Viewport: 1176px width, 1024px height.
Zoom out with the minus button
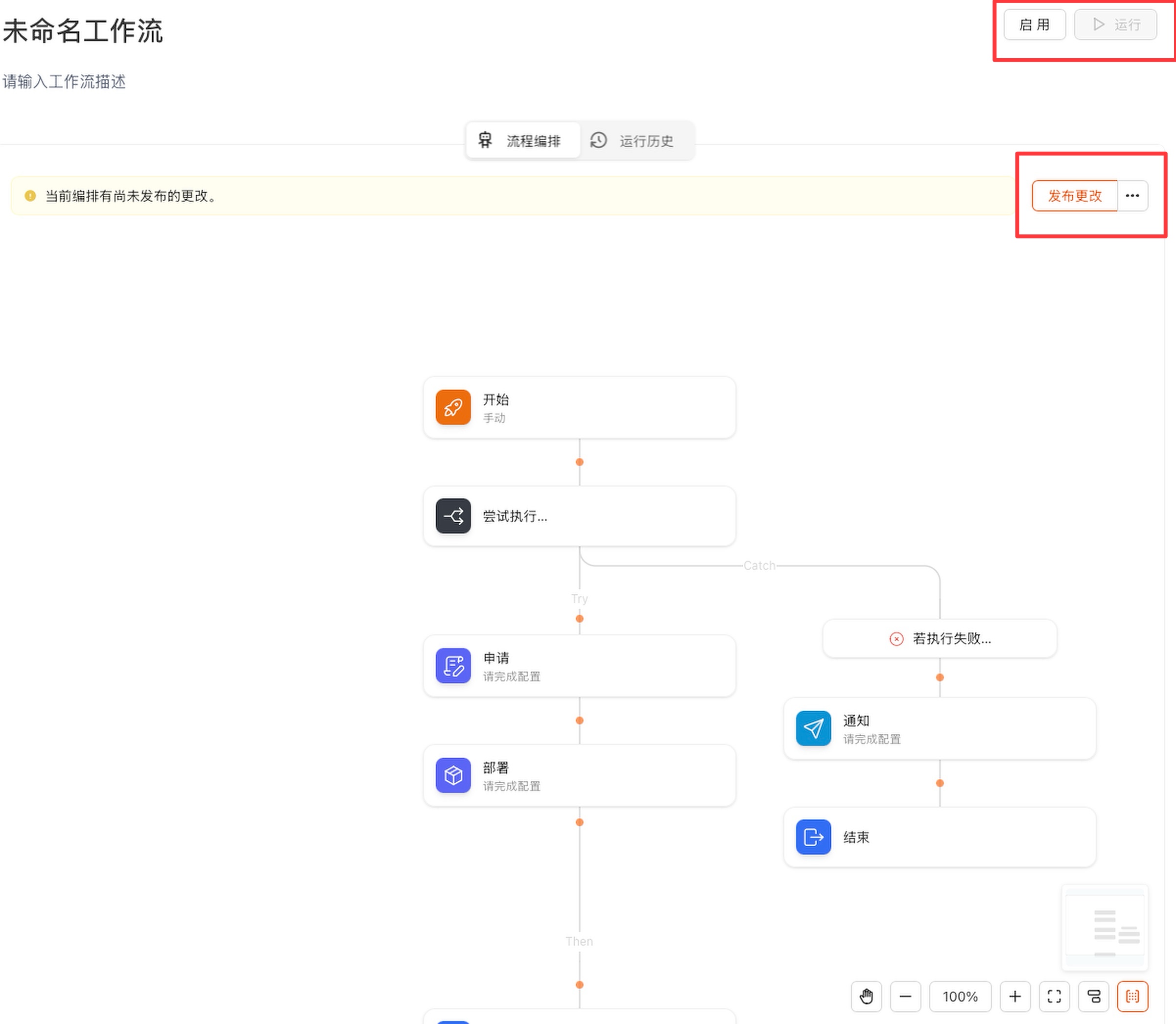906,997
